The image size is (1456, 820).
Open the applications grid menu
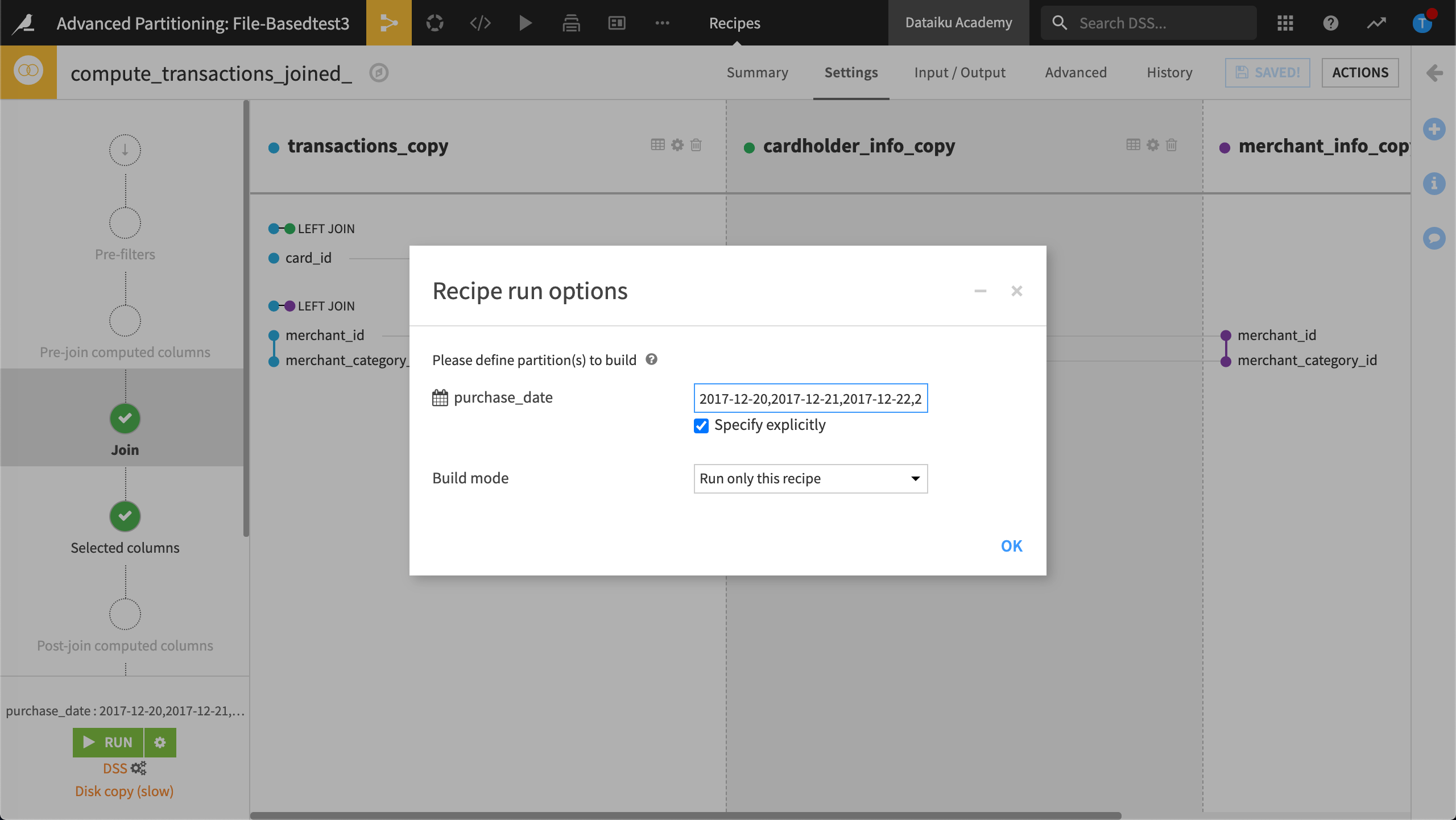pyautogui.click(x=1285, y=23)
